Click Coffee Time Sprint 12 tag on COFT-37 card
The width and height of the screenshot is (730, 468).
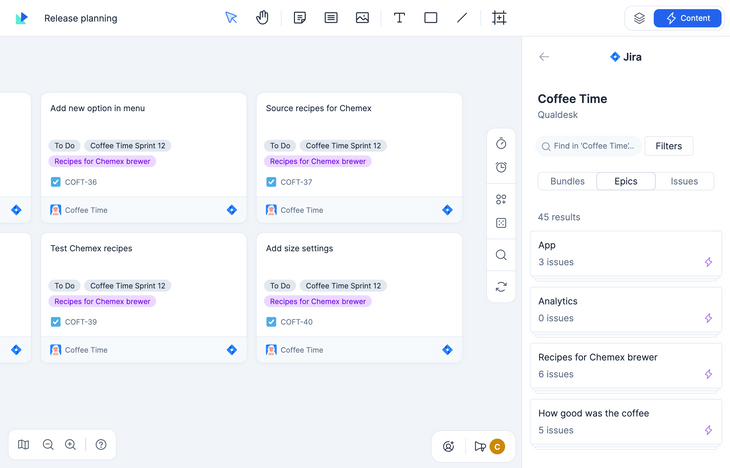[343, 146]
